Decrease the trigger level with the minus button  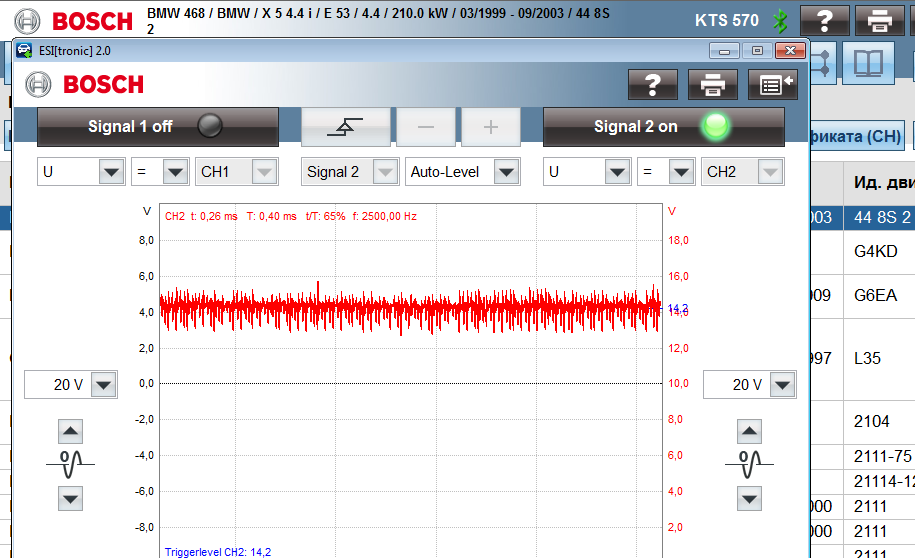click(x=426, y=127)
